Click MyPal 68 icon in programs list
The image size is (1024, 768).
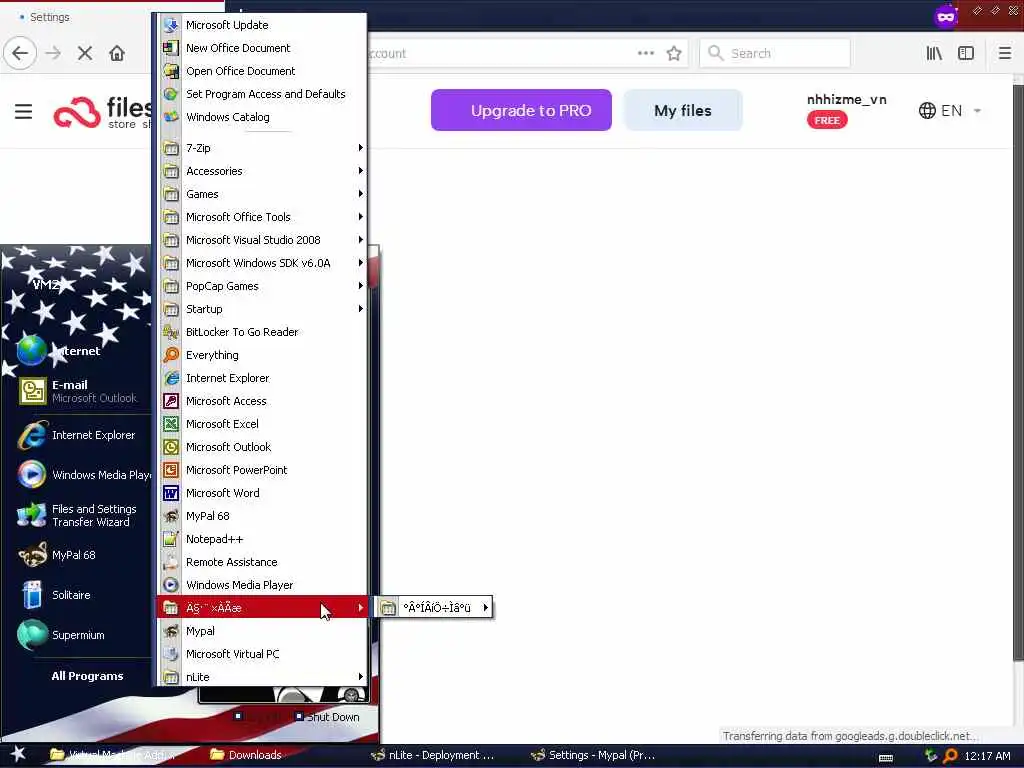170,516
